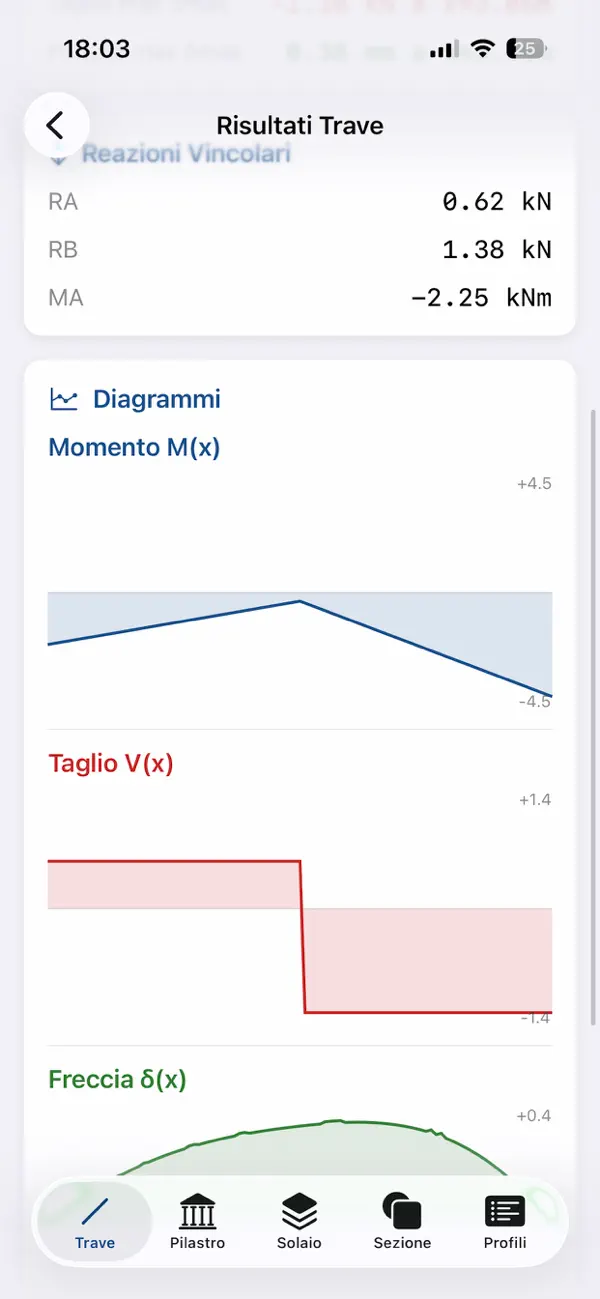This screenshot has height=1299, width=600.
Task: Go back using the left chevron
Action: tap(56, 124)
